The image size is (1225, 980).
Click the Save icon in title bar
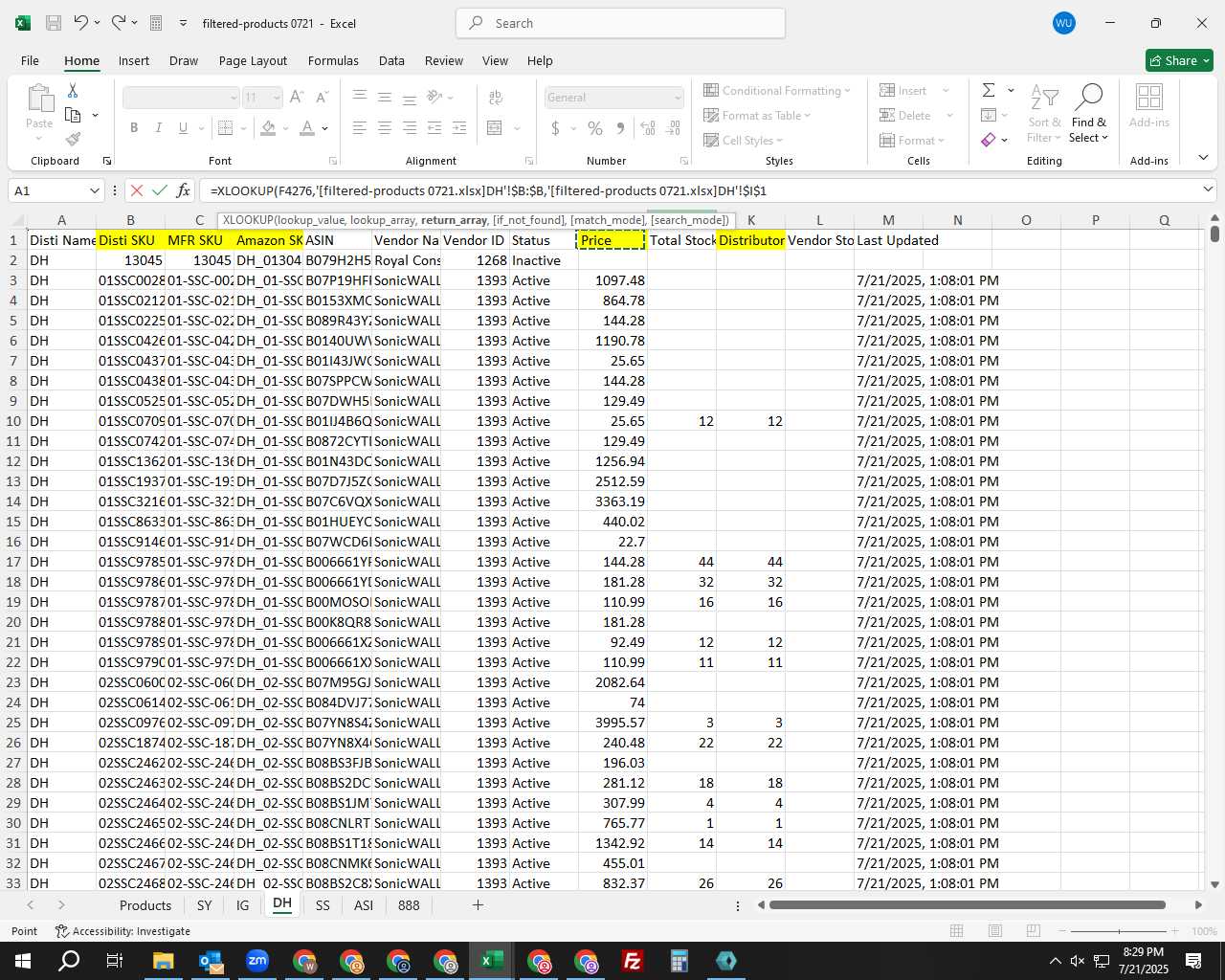[54, 23]
